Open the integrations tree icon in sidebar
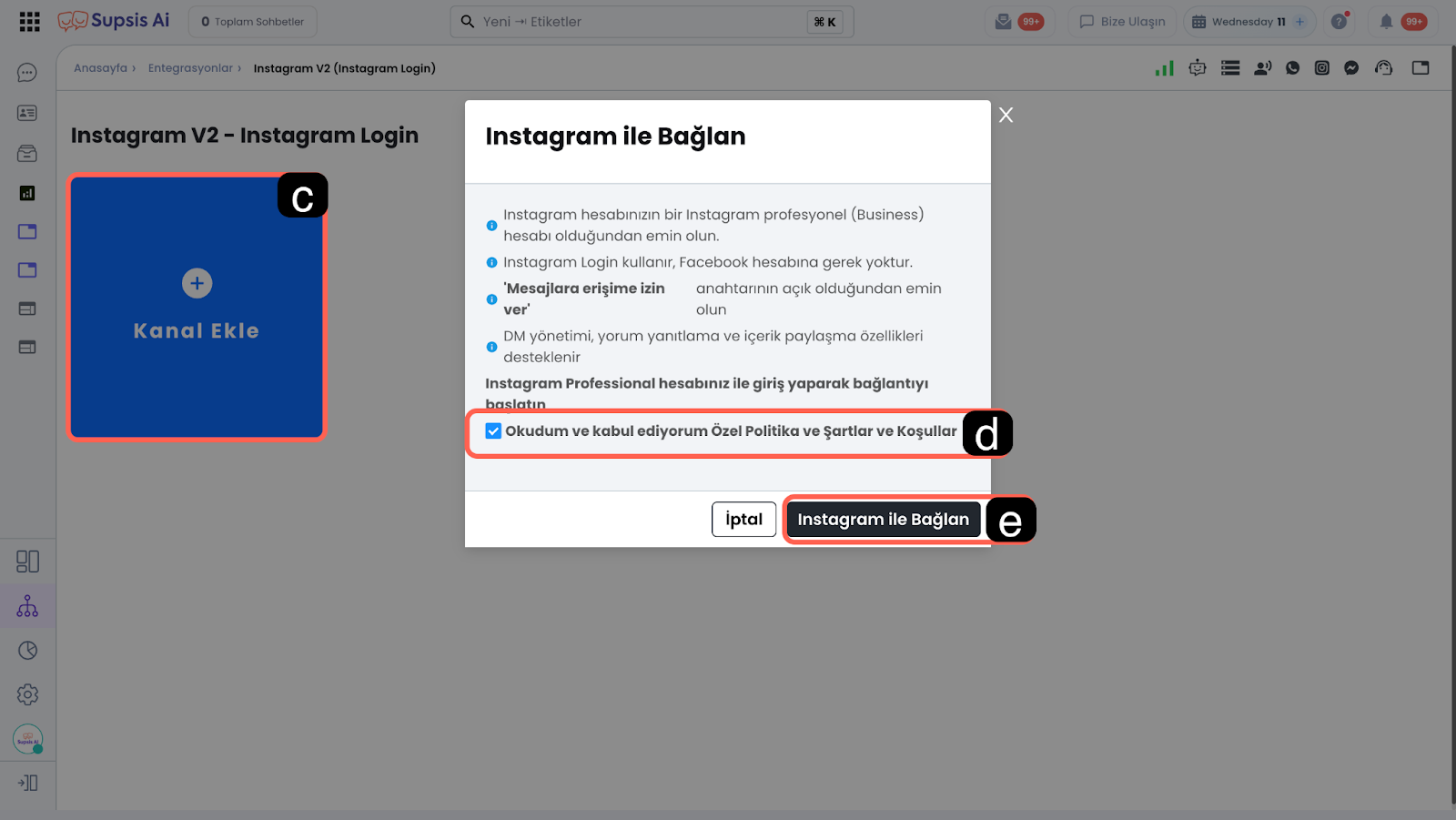 27,606
